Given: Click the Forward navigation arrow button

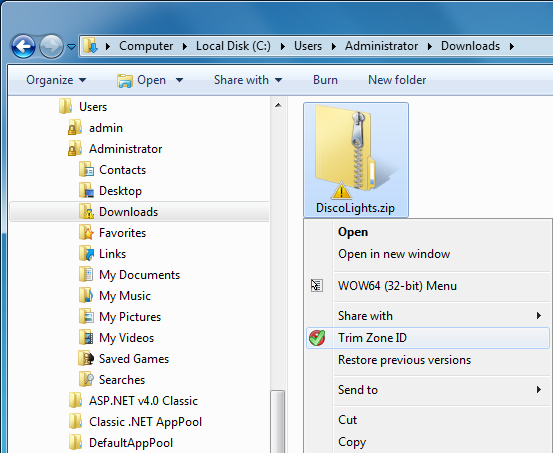Looking at the screenshot, I should click(x=51, y=46).
